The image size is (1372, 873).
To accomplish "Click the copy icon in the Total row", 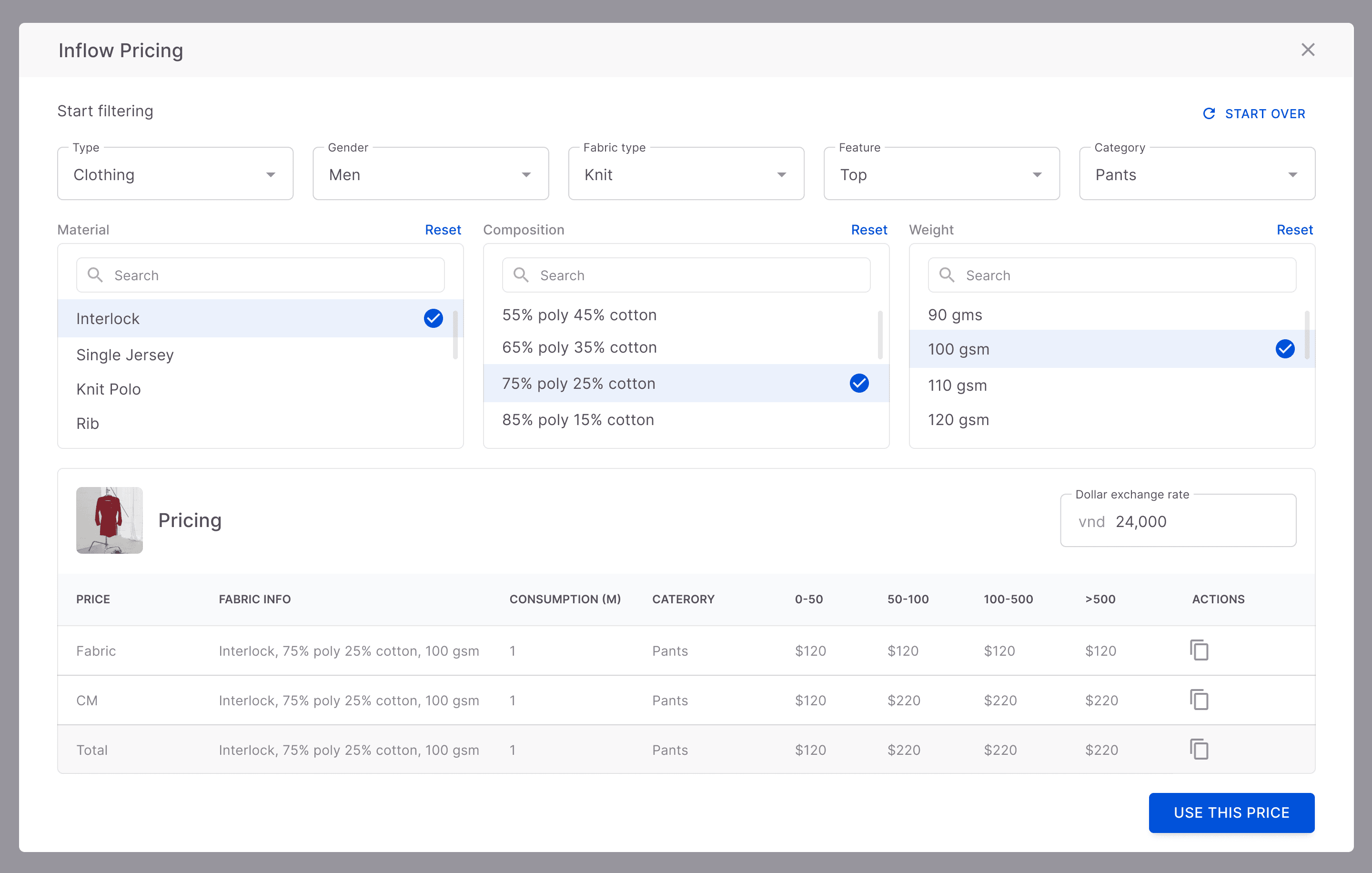I will pyautogui.click(x=1199, y=750).
